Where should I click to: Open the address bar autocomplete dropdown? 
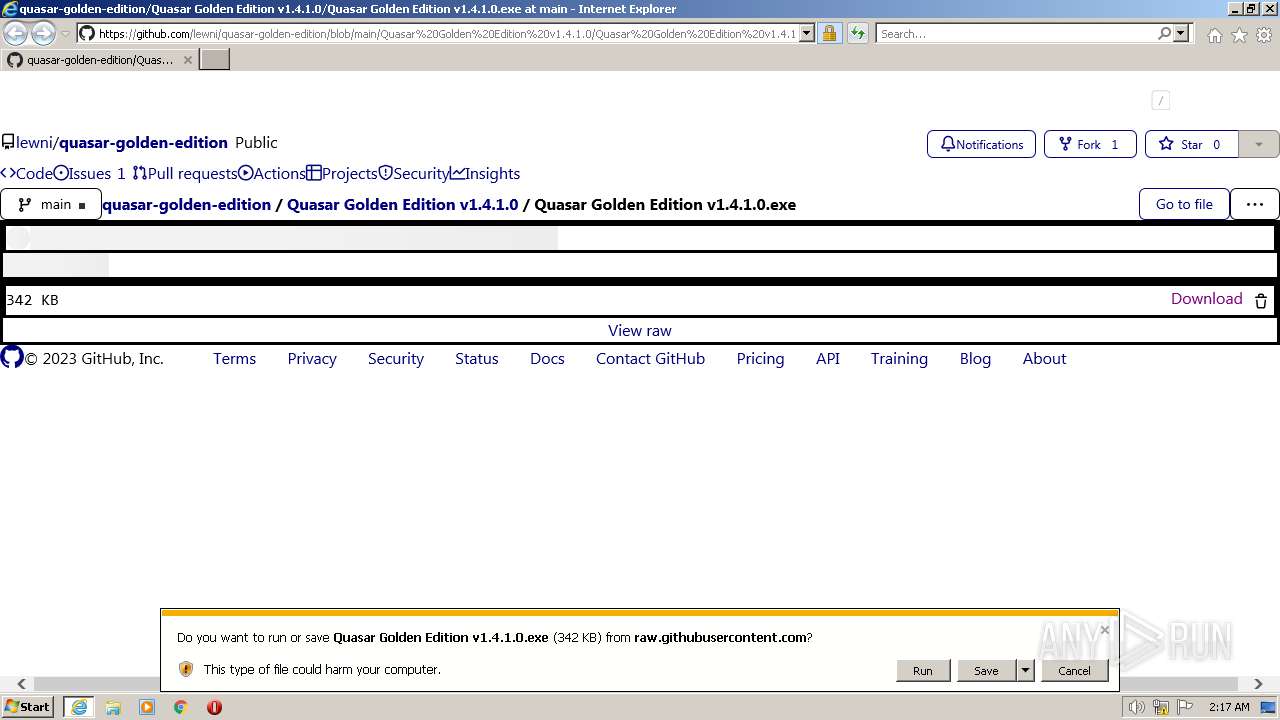pos(807,33)
